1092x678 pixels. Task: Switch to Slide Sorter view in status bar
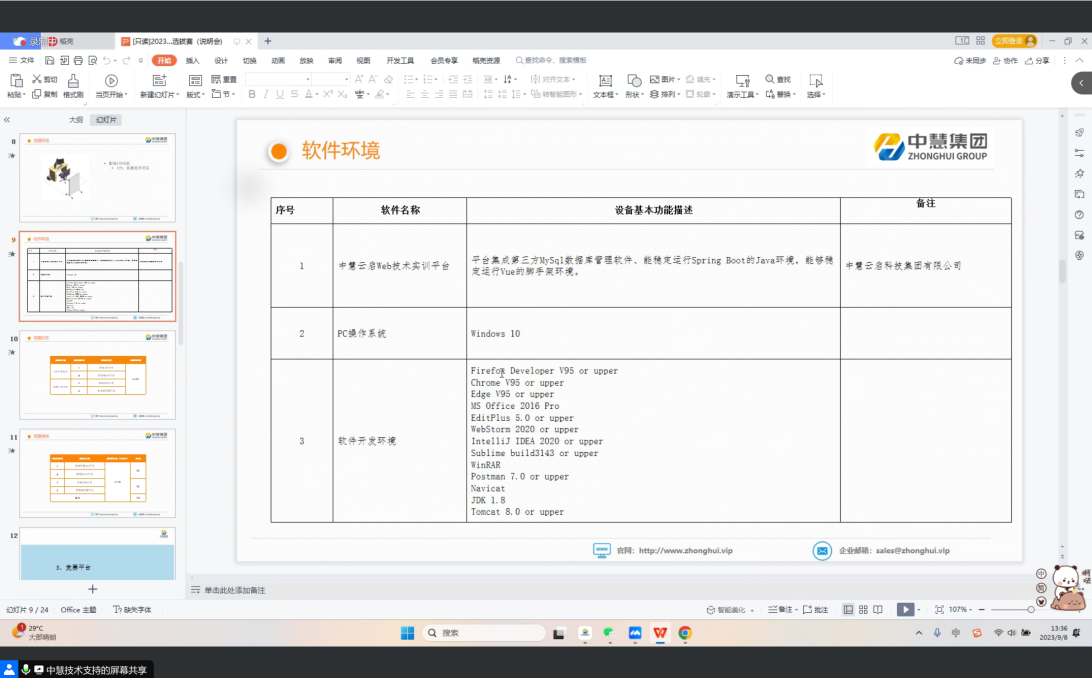point(864,610)
